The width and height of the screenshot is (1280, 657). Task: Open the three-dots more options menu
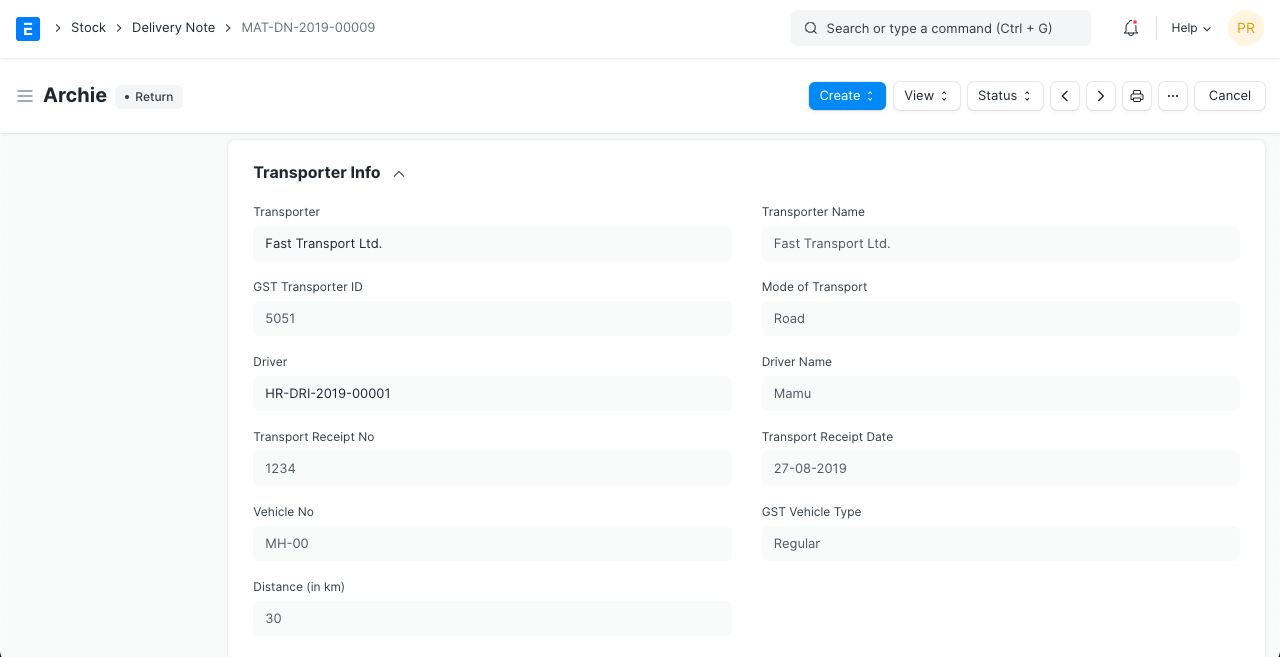click(1173, 96)
